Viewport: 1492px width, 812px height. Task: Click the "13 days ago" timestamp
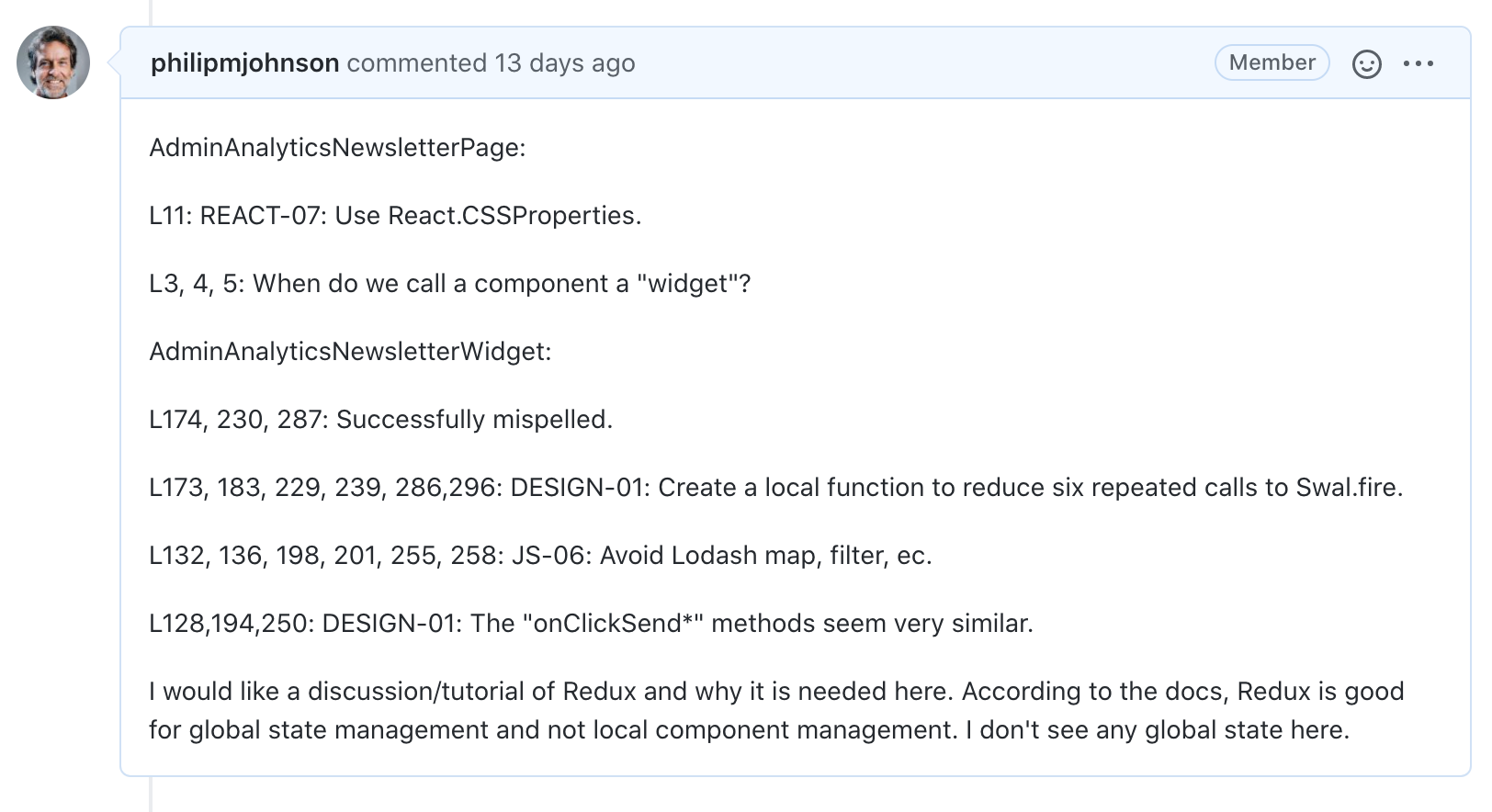[564, 63]
